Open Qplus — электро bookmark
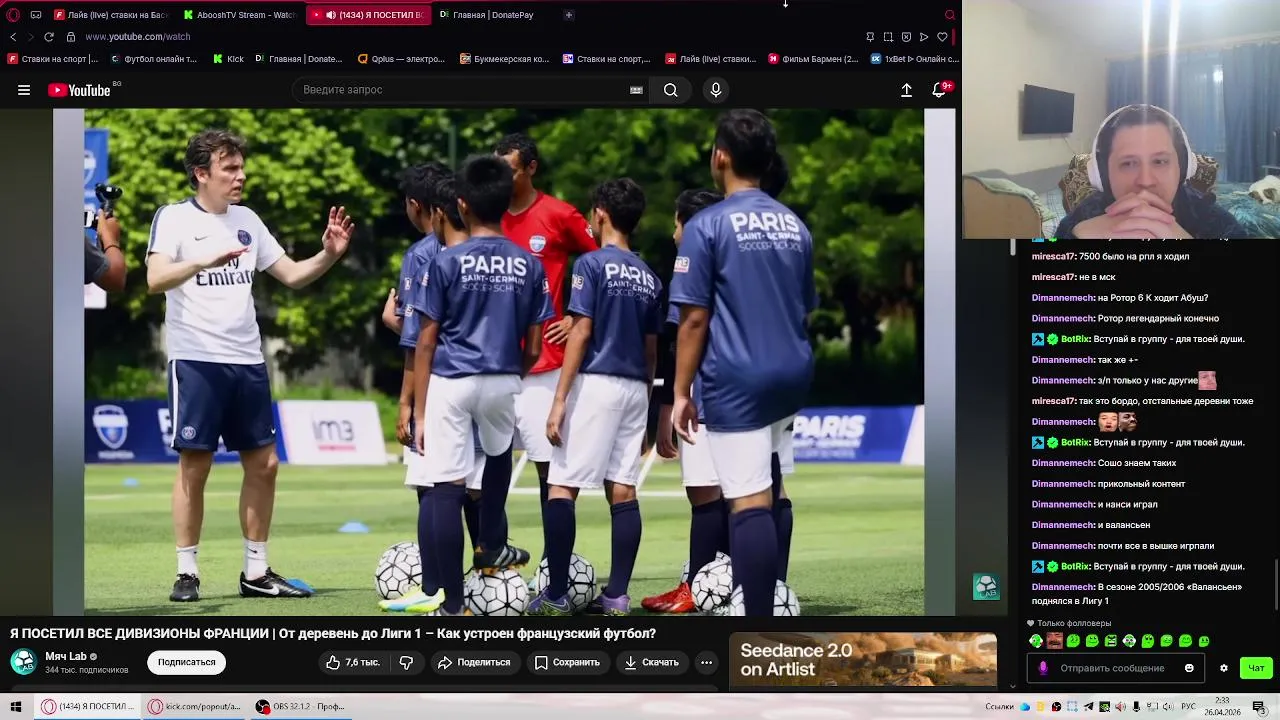Image resolution: width=1280 pixels, height=720 pixels. click(400, 59)
